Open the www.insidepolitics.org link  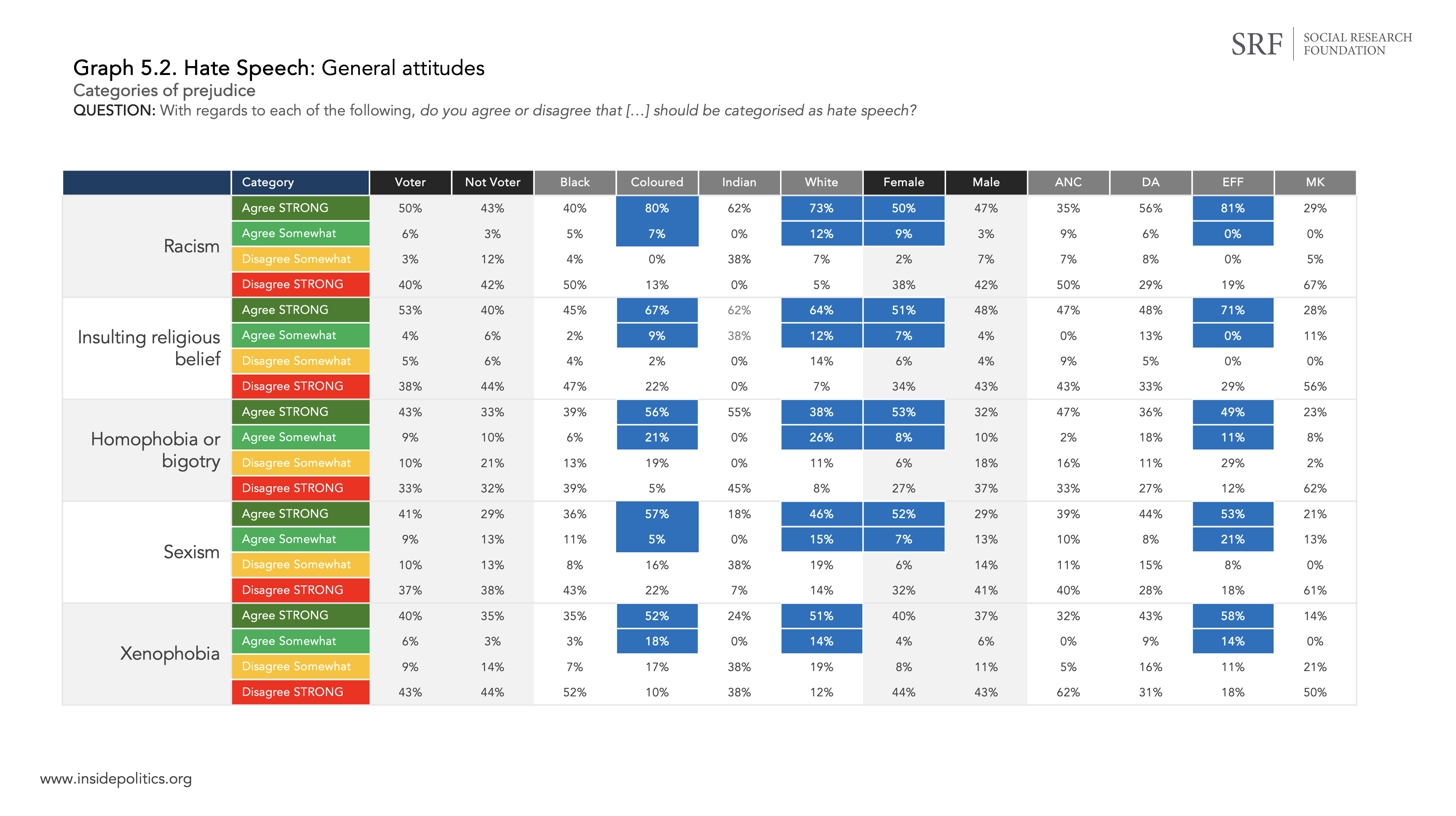(116, 778)
